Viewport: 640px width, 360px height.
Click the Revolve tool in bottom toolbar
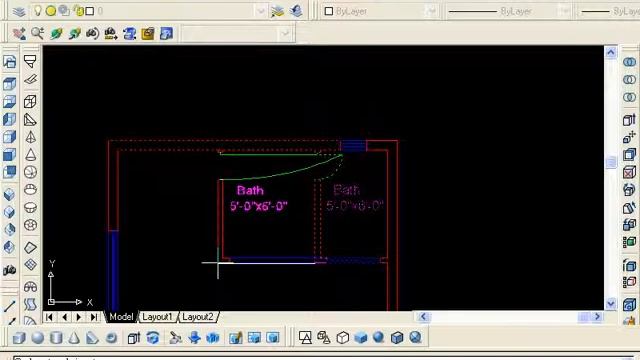[153, 338]
